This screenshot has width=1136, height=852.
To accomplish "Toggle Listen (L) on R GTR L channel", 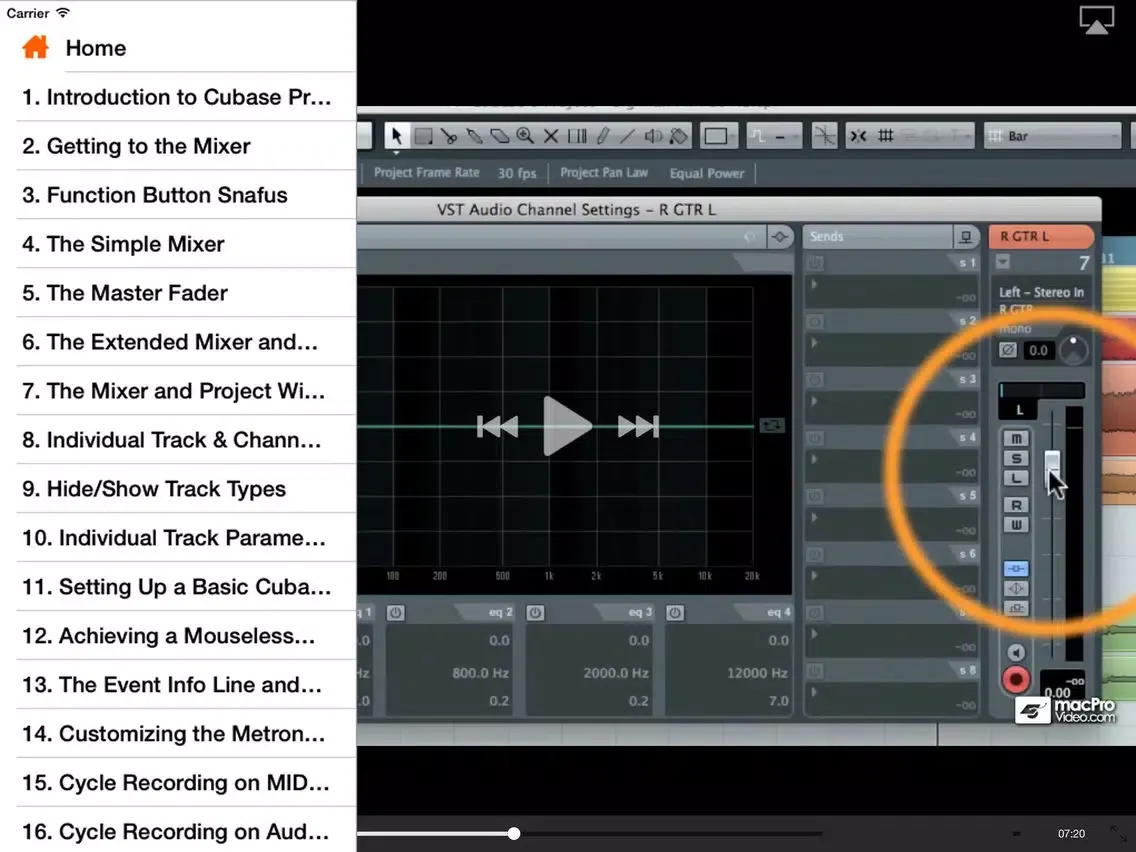I will point(1016,477).
